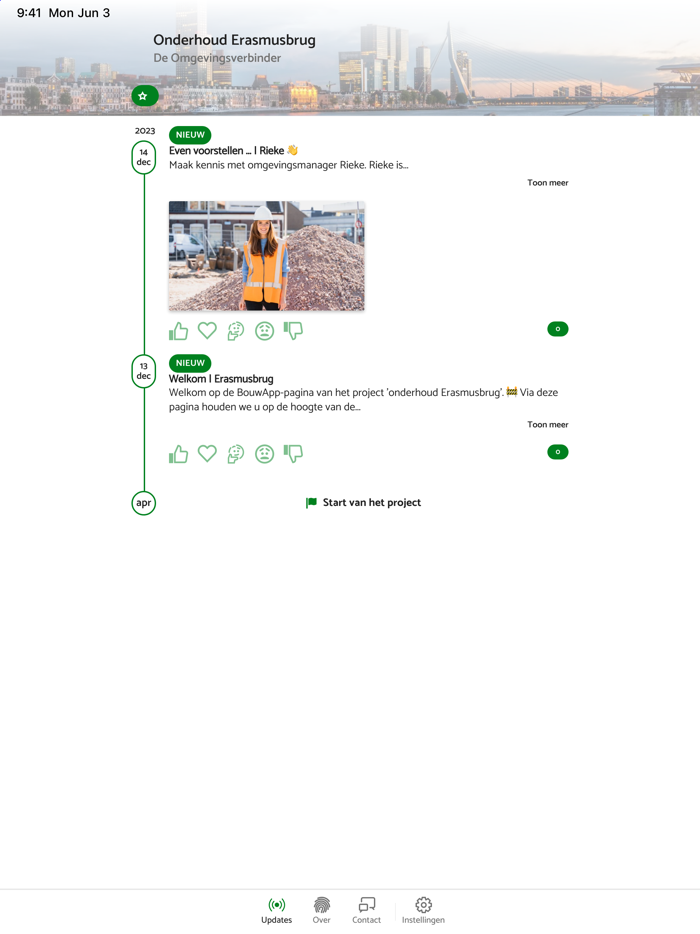
Task: Like the Welkom post with thumbs up
Action: click(178, 454)
